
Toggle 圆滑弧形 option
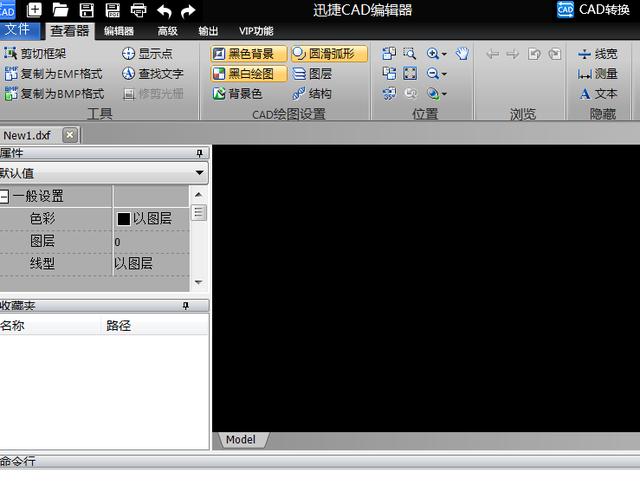tap(329, 53)
